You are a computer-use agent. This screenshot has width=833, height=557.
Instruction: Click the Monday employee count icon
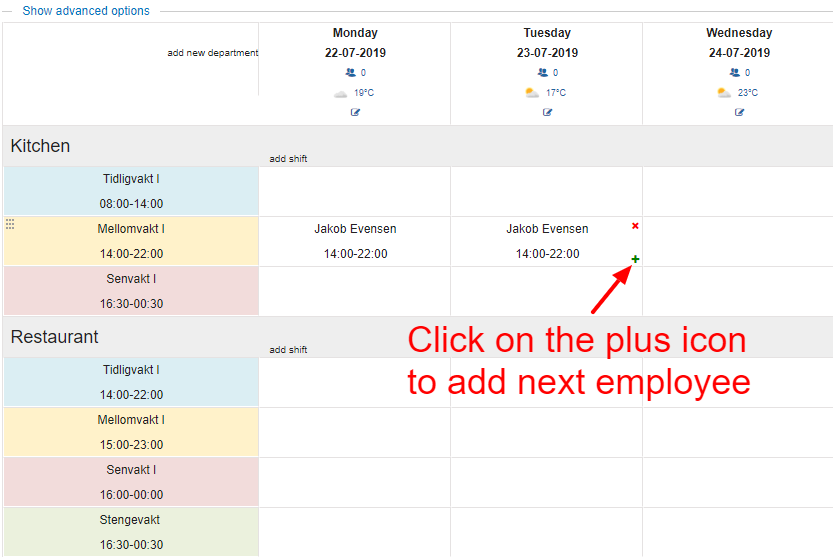pyautogui.click(x=350, y=73)
